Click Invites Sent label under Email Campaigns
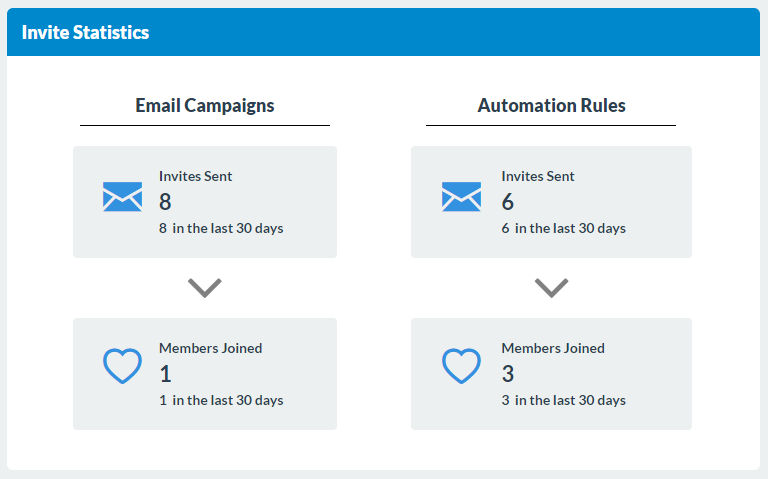 pos(195,176)
